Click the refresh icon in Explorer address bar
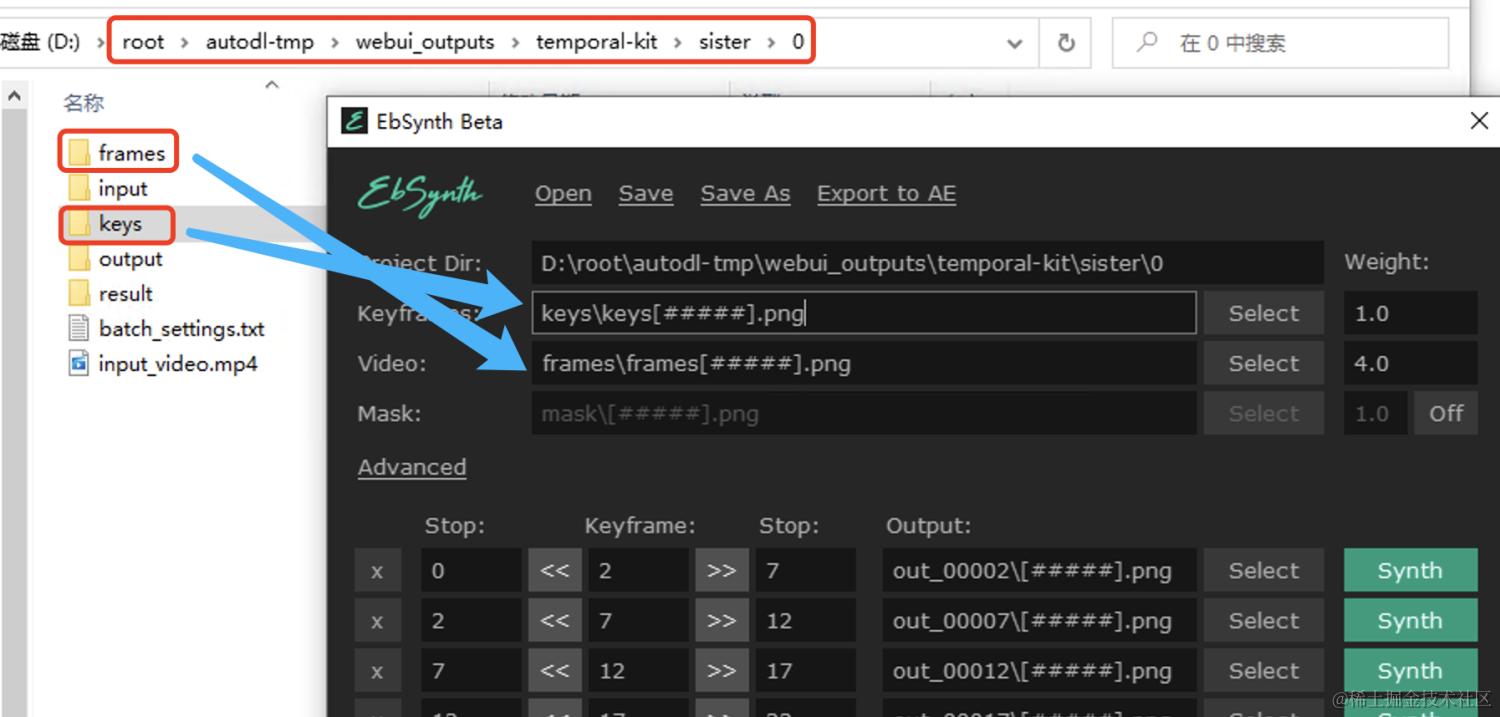Screen dimensions: 1500x717 point(1066,43)
